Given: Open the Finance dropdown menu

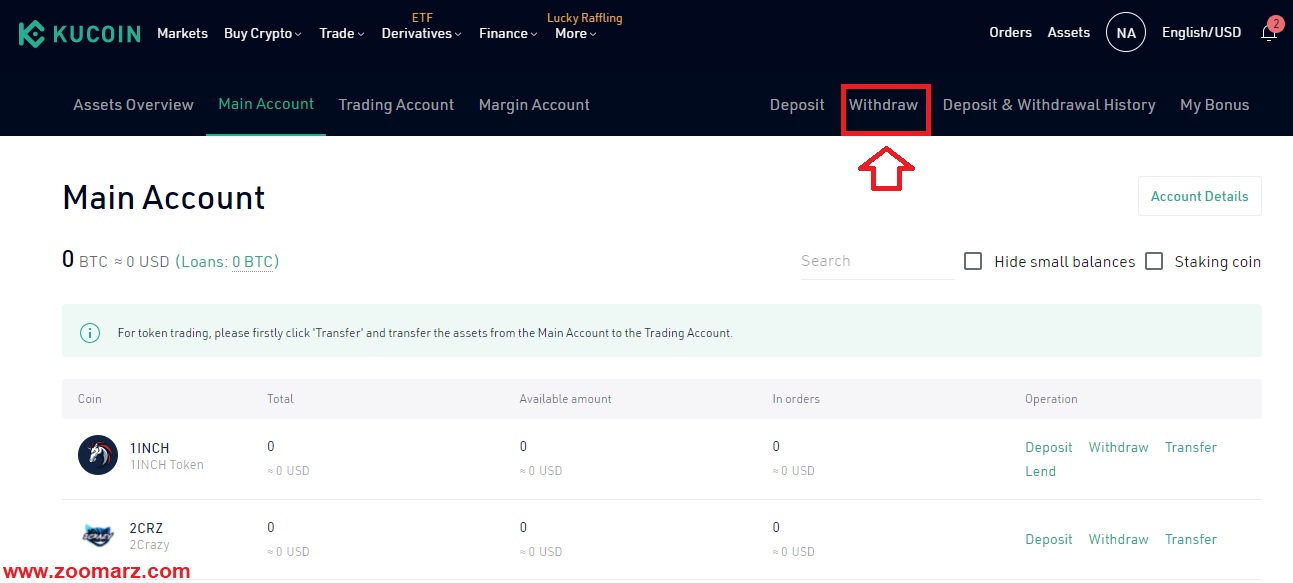Looking at the screenshot, I should tap(508, 33).
